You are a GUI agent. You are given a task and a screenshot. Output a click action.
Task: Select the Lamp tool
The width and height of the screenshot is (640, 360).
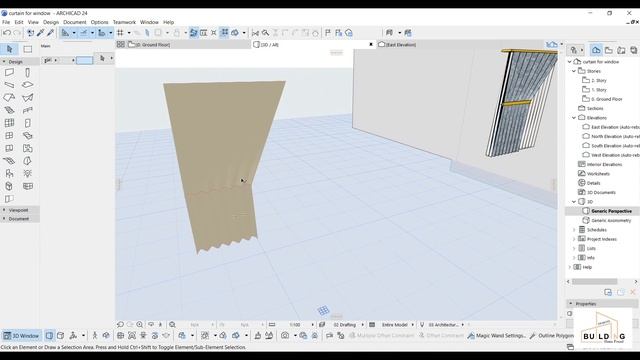pyautogui.click(x=27, y=173)
